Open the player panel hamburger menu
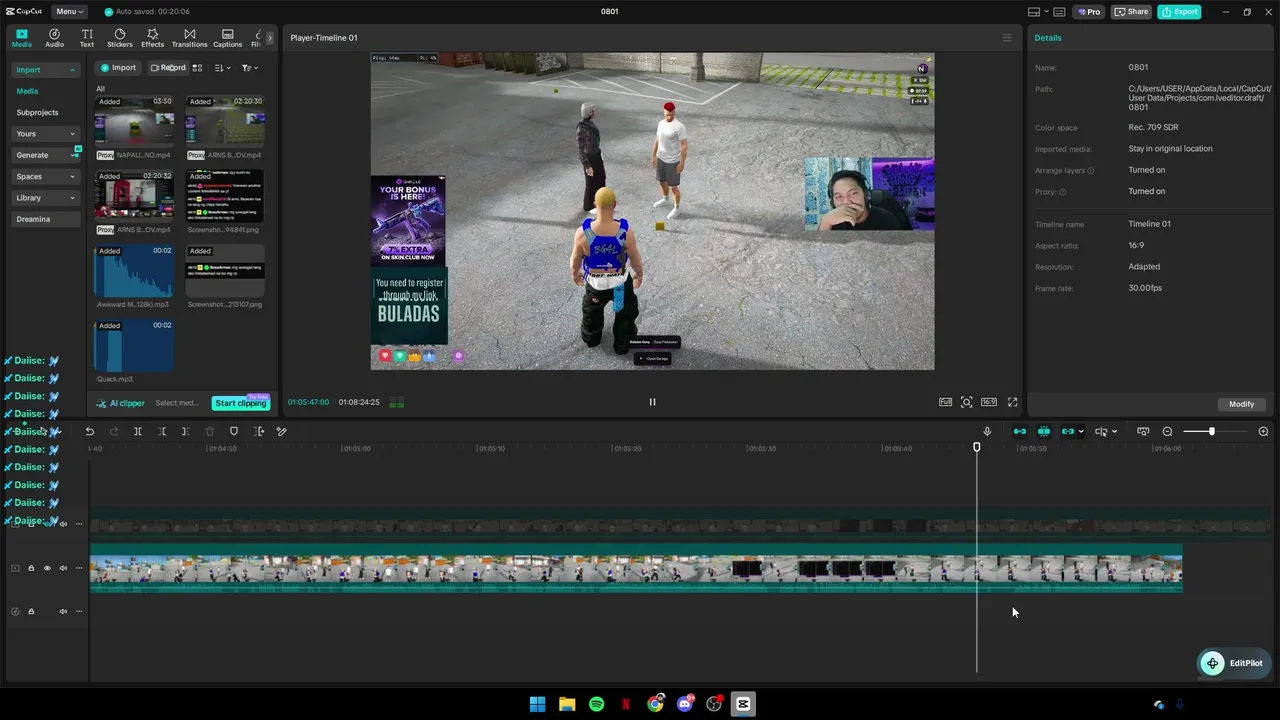Image resolution: width=1280 pixels, height=720 pixels. tap(1007, 38)
